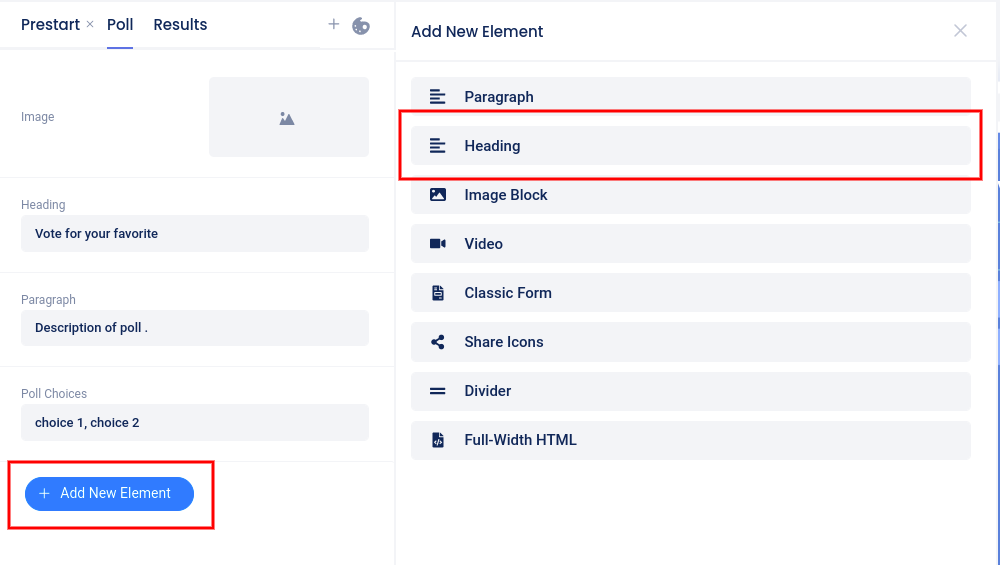Open the Results tab
The width and height of the screenshot is (1000, 565).
click(x=180, y=25)
